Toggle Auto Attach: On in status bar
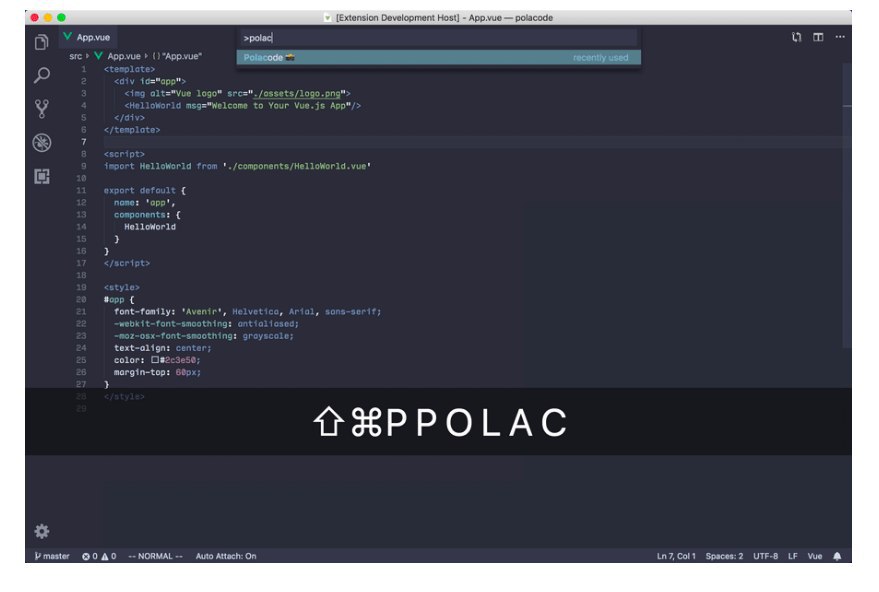This screenshot has width=879, height=592. point(226,556)
